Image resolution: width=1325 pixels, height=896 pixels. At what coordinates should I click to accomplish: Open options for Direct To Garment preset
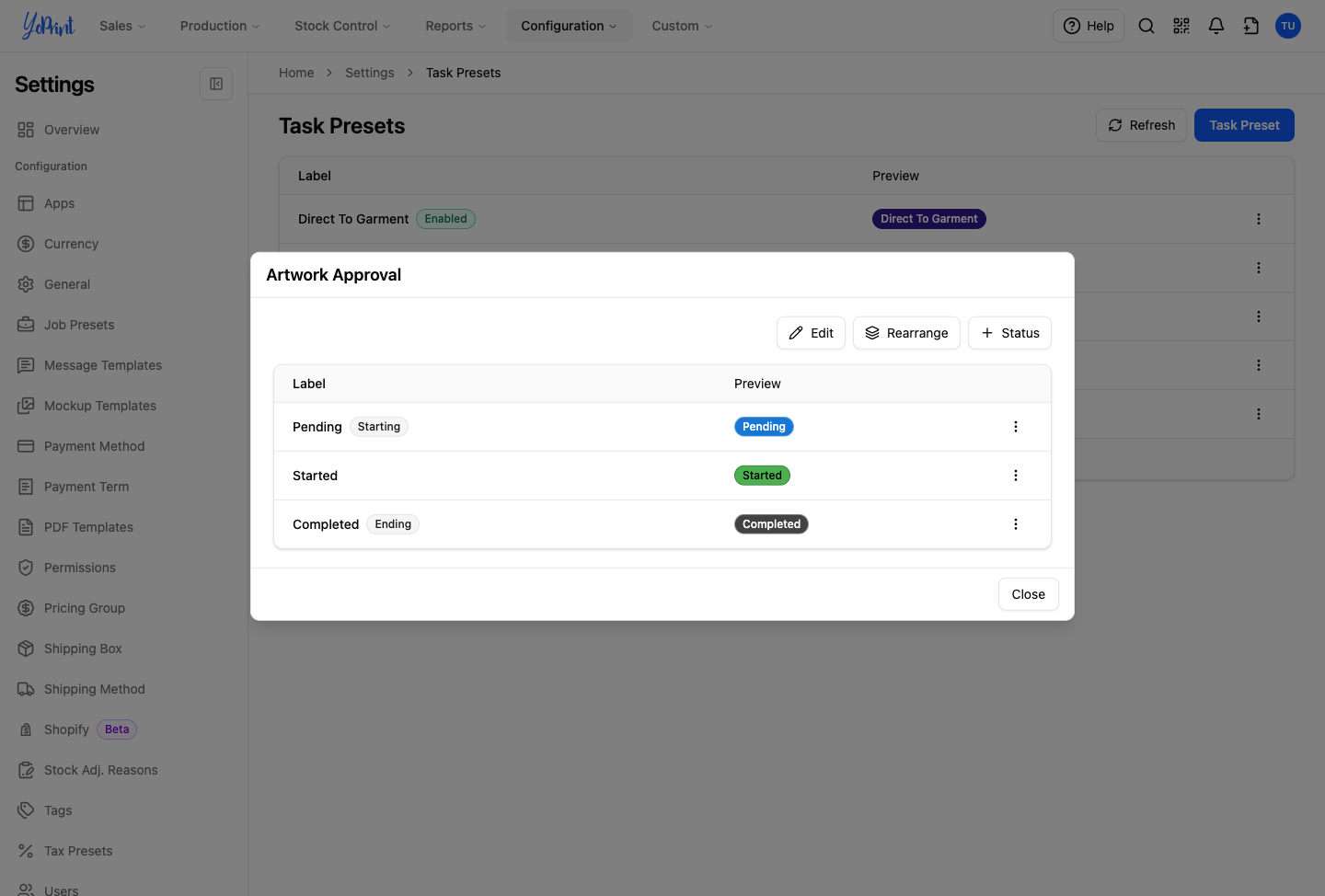tap(1259, 219)
